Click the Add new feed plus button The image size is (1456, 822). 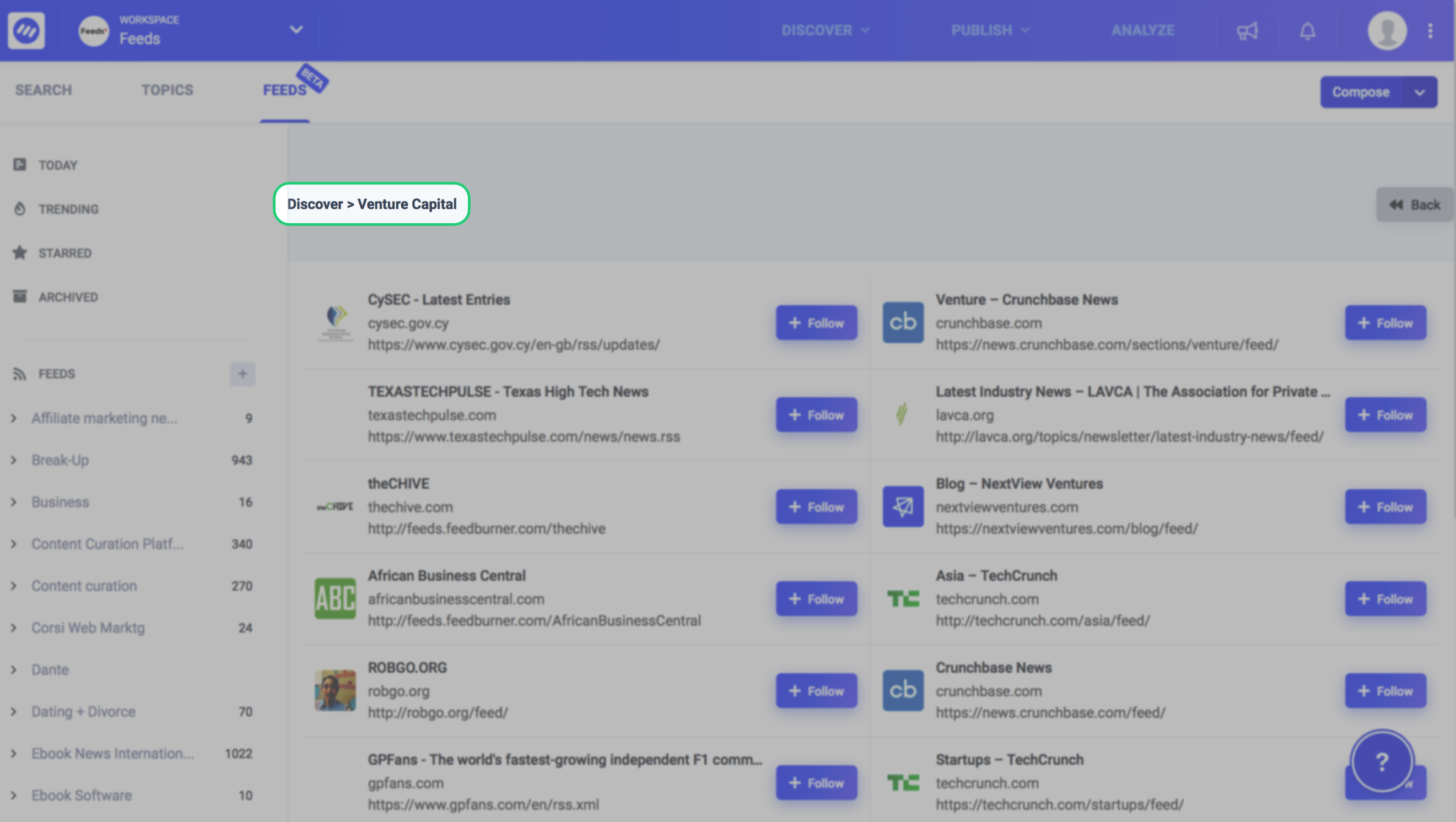click(x=241, y=373)
